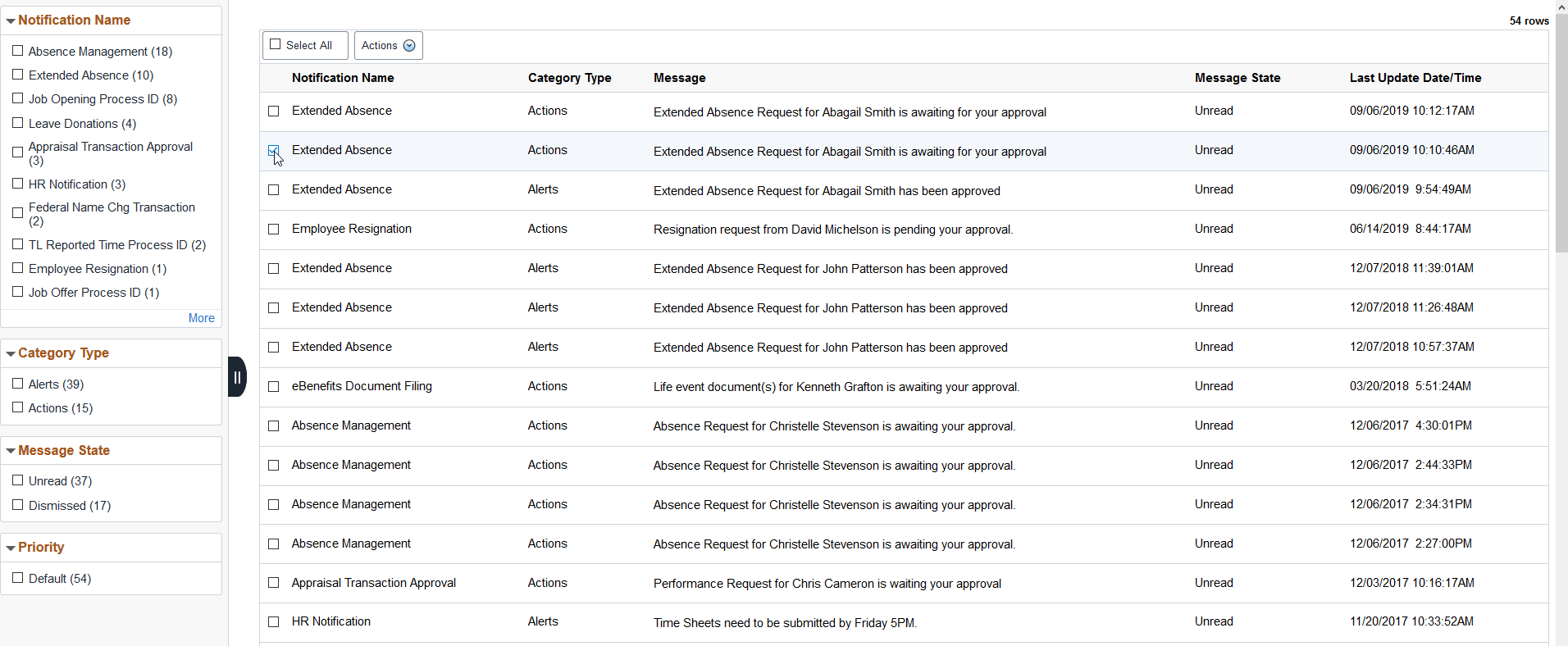
Task: Filter by TL Reported Time Process ID
Action: [x=17, y=244]
